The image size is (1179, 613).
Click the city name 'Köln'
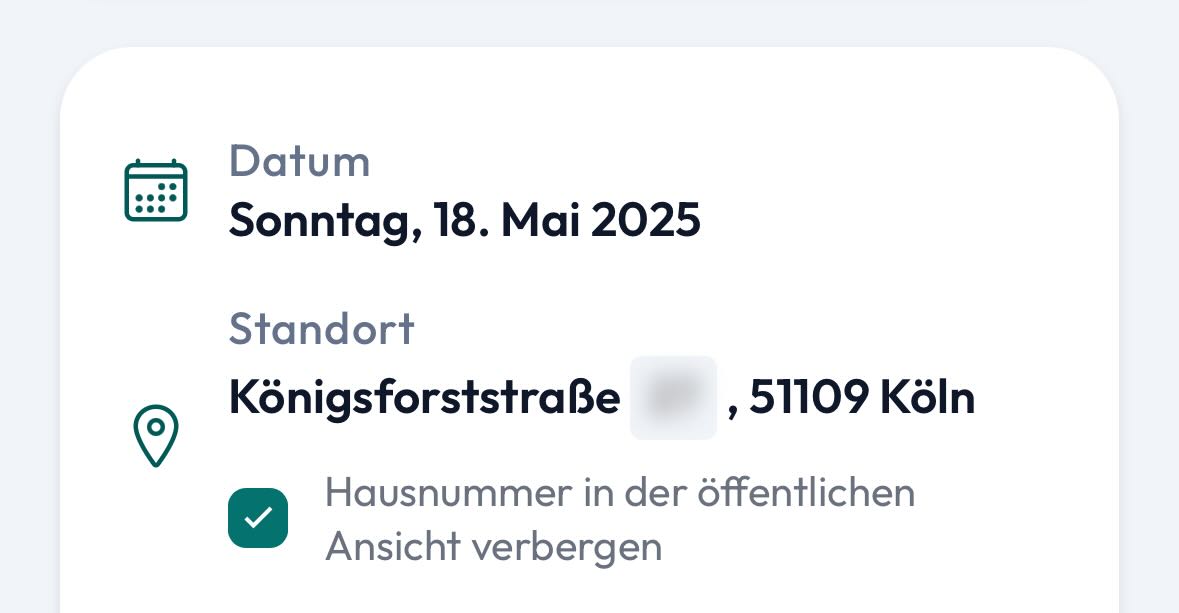[927, 397]
